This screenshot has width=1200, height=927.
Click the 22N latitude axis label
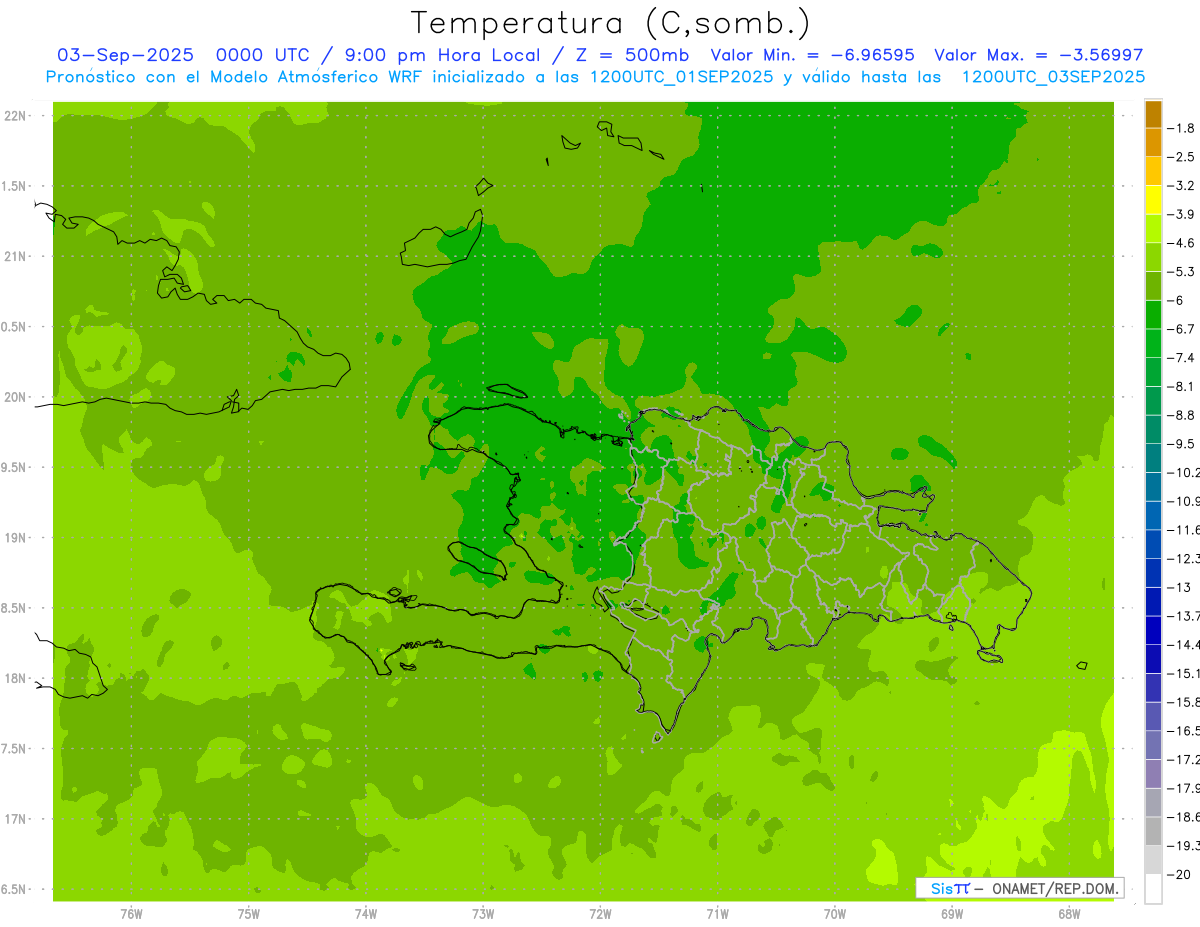[14, 116]
